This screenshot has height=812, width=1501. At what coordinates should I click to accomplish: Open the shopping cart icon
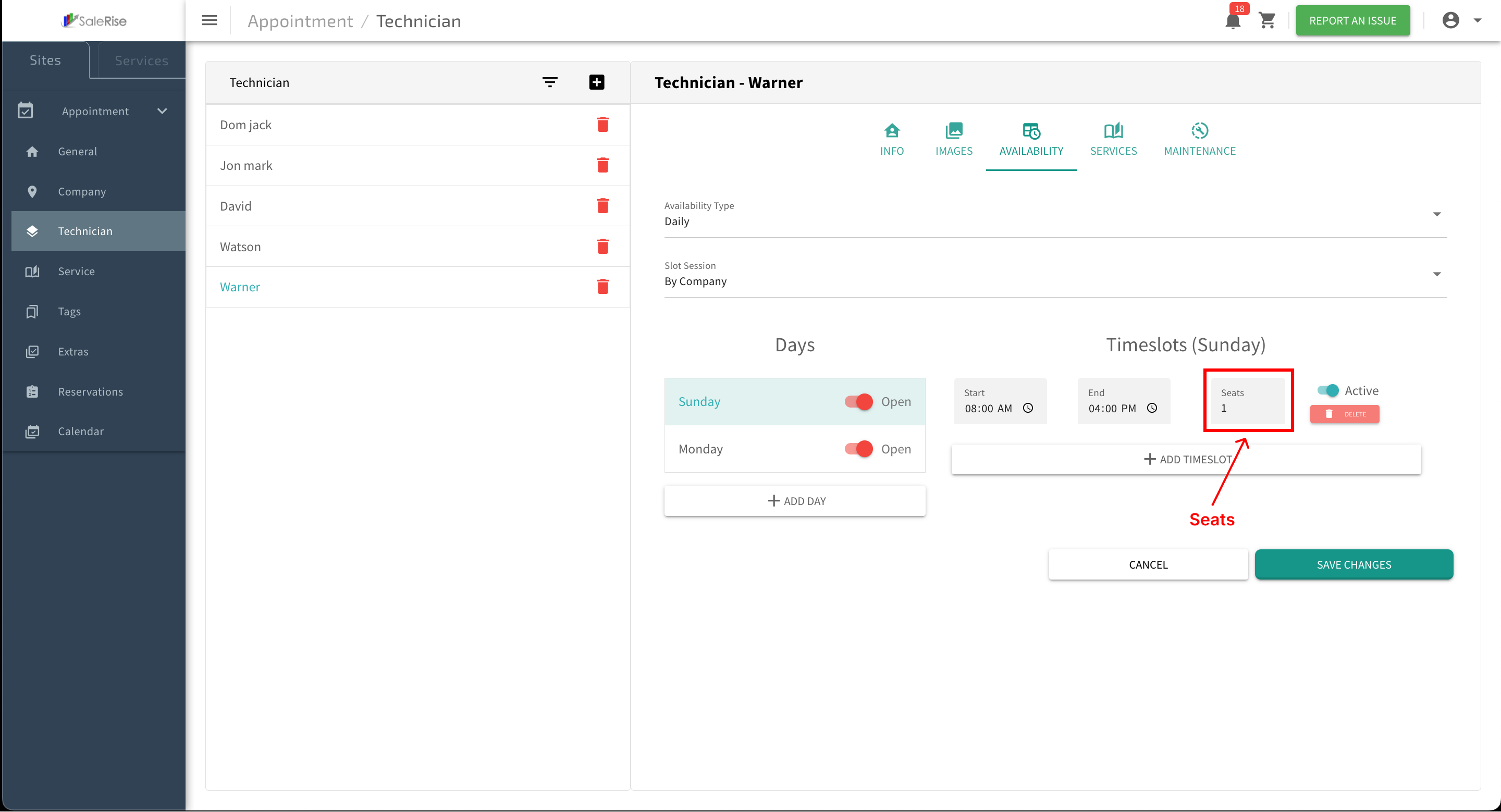(1268, 21)
